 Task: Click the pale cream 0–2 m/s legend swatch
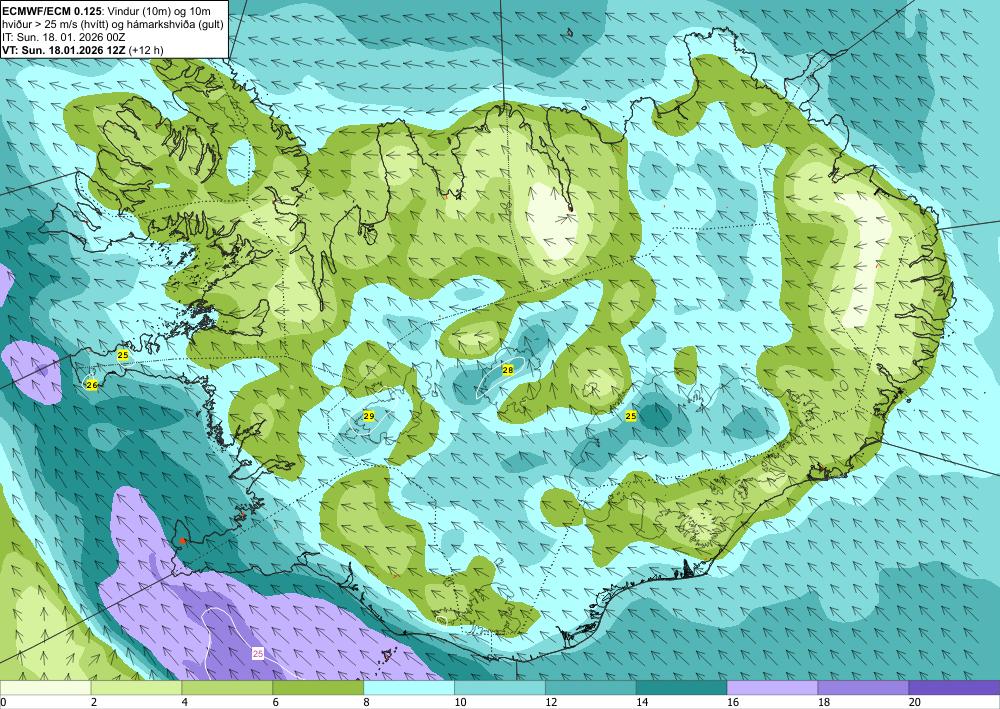tap(45, 688)
